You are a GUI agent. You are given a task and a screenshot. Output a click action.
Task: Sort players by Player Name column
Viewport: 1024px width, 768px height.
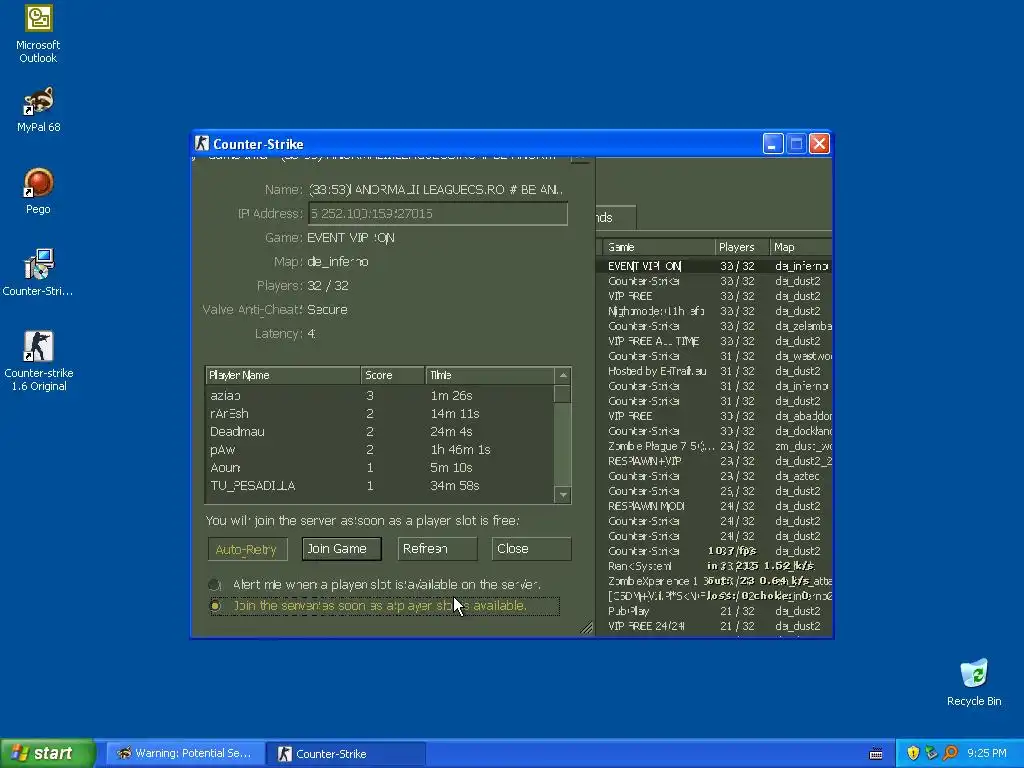pos(283,376)
